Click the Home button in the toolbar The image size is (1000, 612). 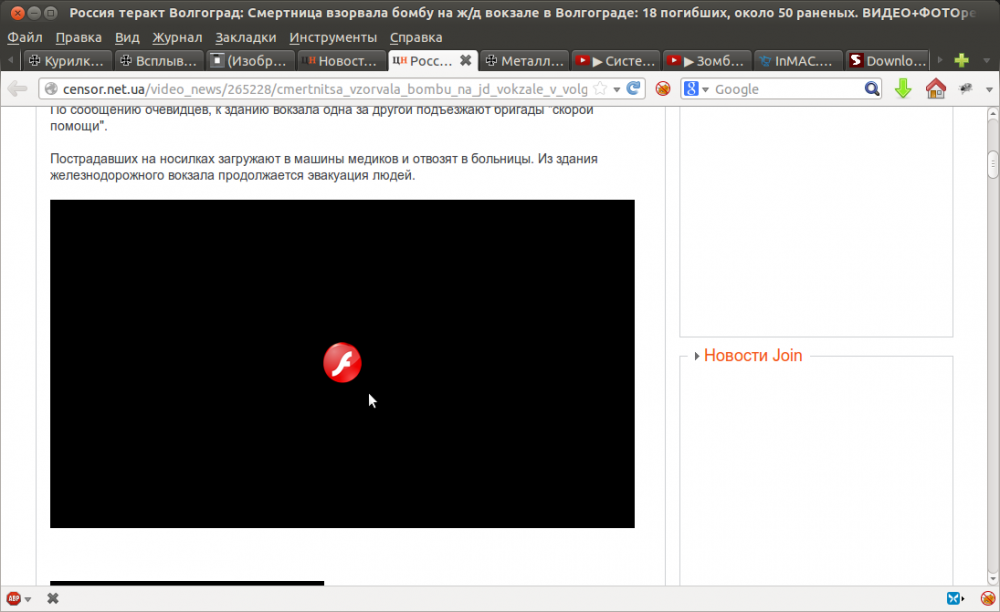click(935, 89)
